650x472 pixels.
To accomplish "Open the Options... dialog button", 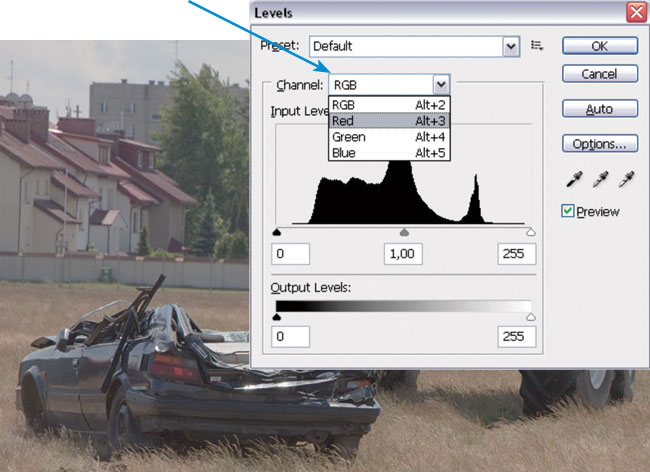I will point(600,143).
